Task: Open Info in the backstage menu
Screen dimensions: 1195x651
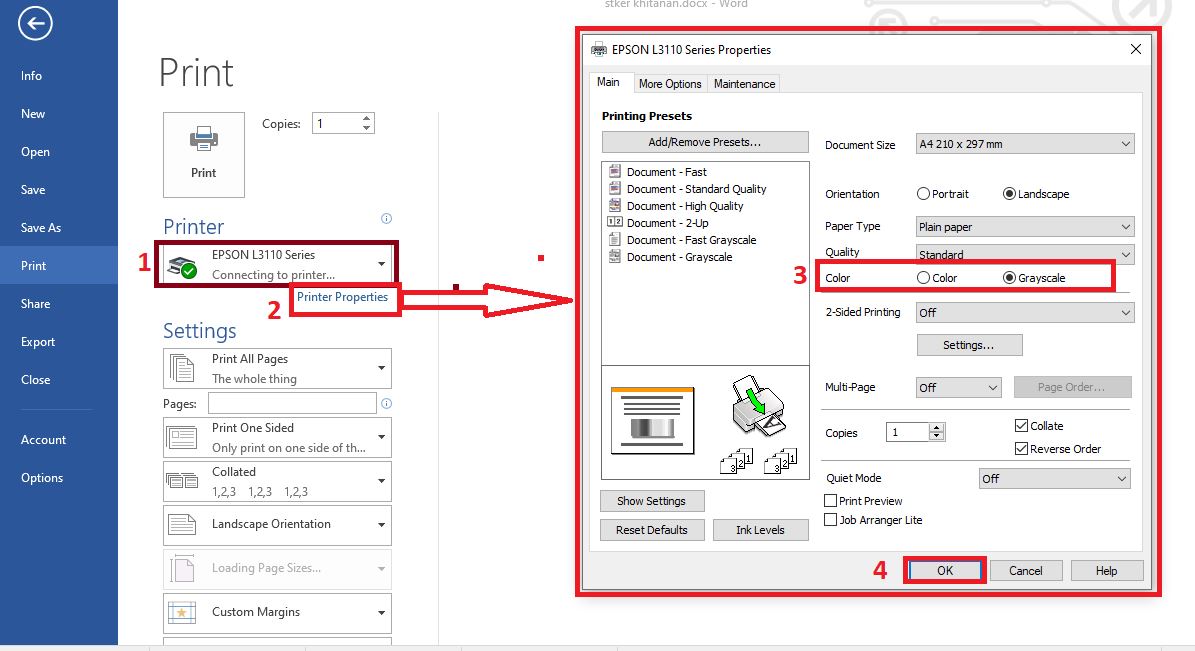Action: (31, 75)
